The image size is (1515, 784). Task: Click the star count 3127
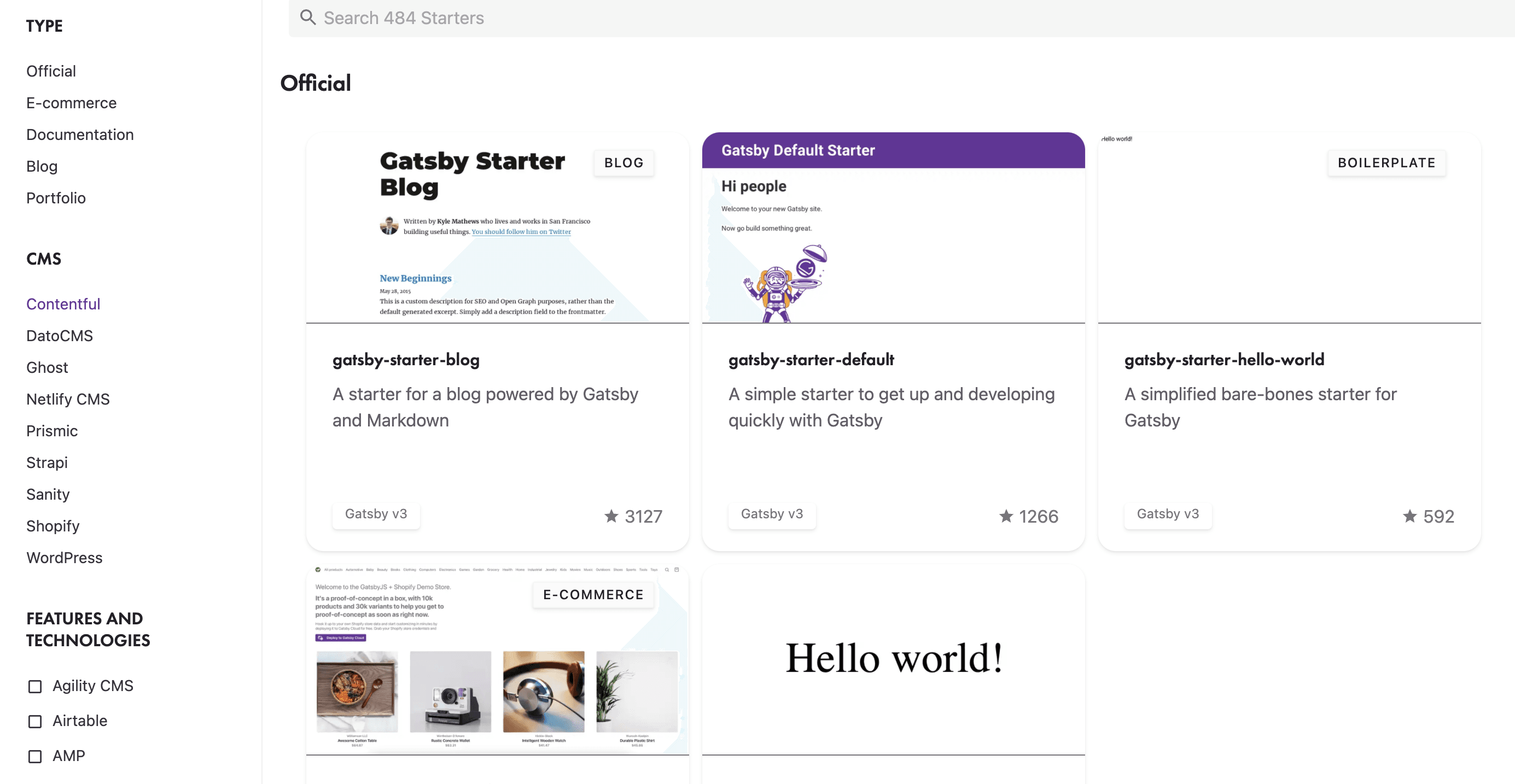pos(643,517)
